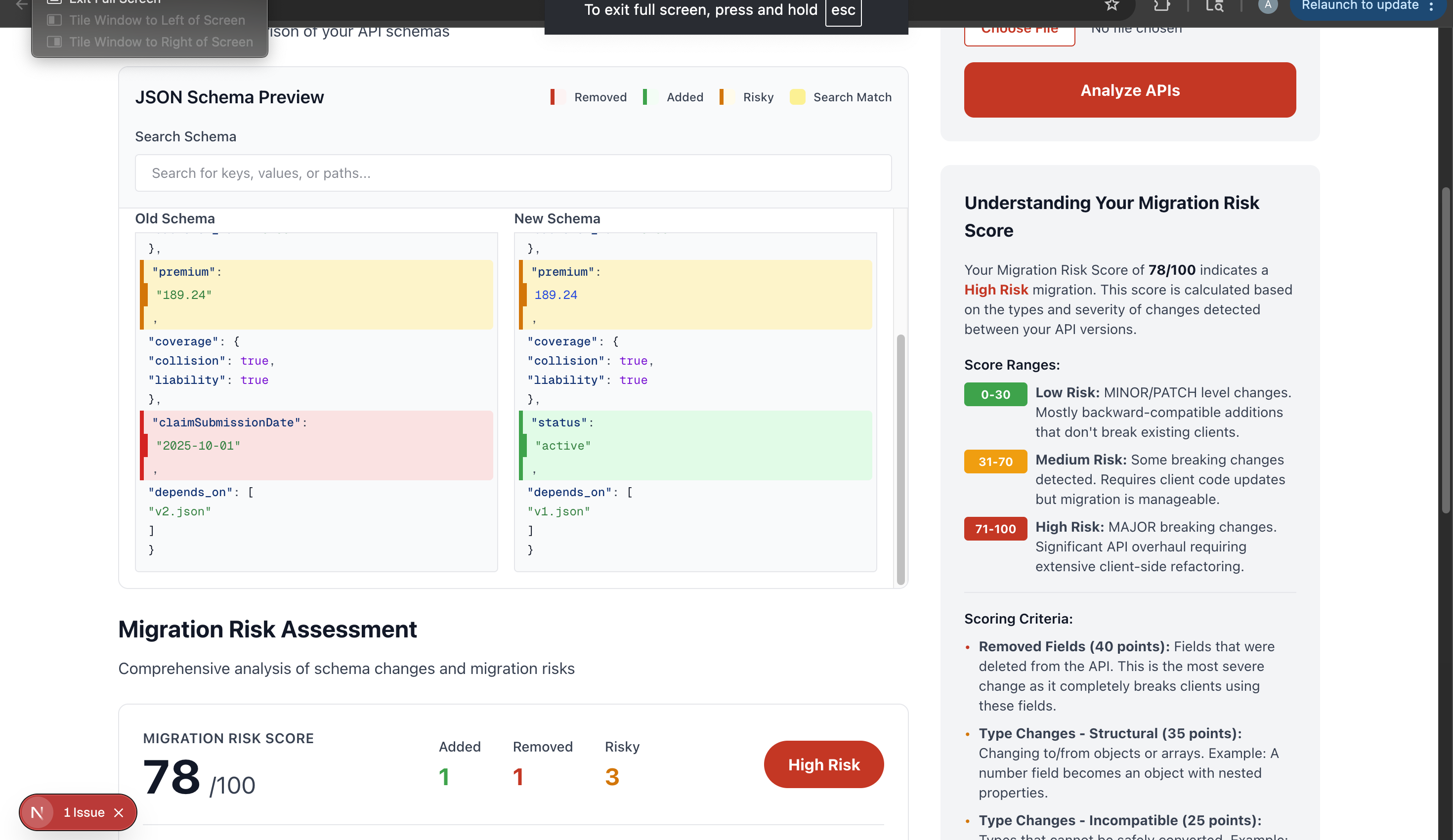Click the bookmark star icon

pos(1111,5)
